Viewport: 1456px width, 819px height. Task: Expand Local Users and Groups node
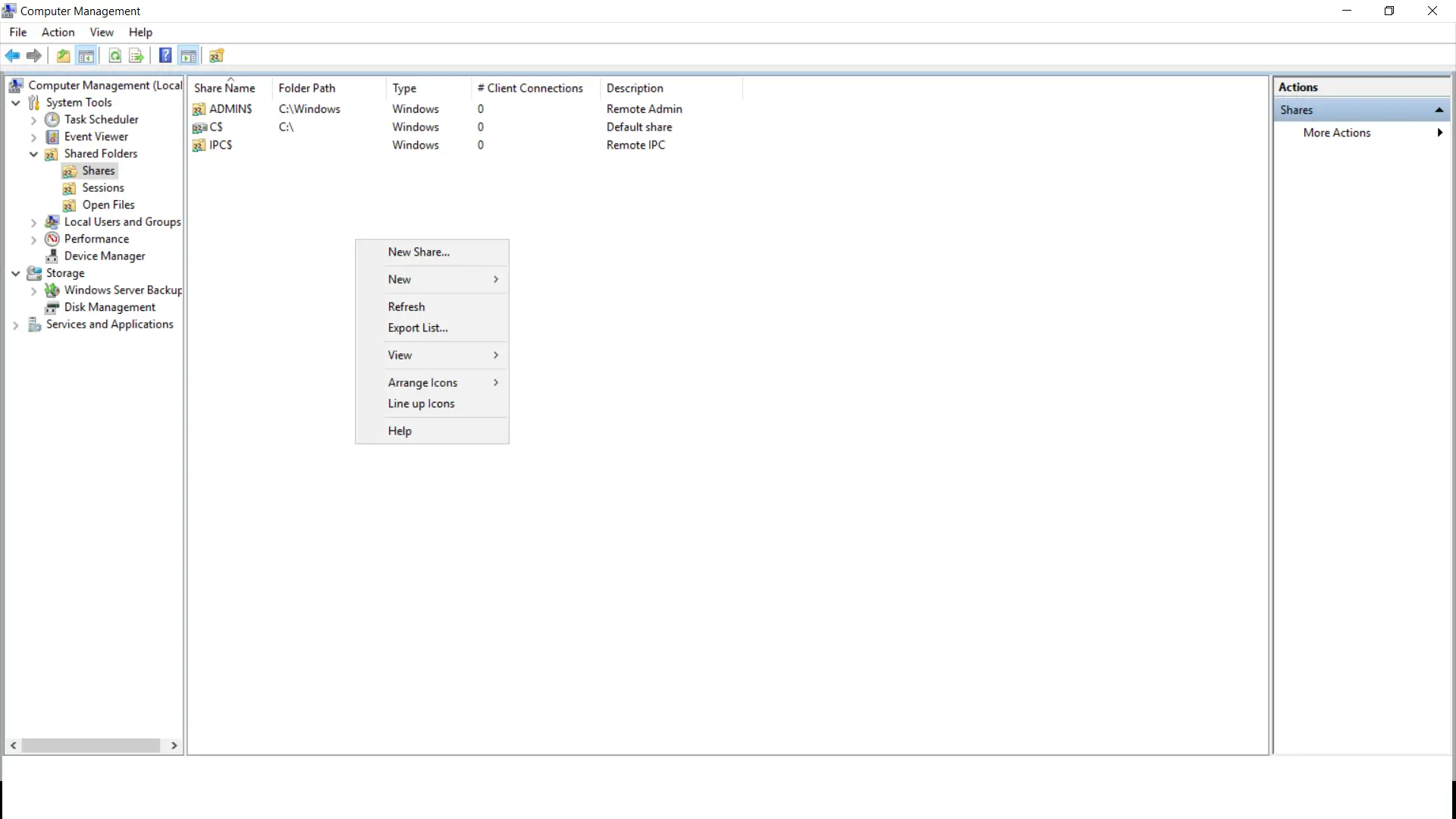[33, 222]
